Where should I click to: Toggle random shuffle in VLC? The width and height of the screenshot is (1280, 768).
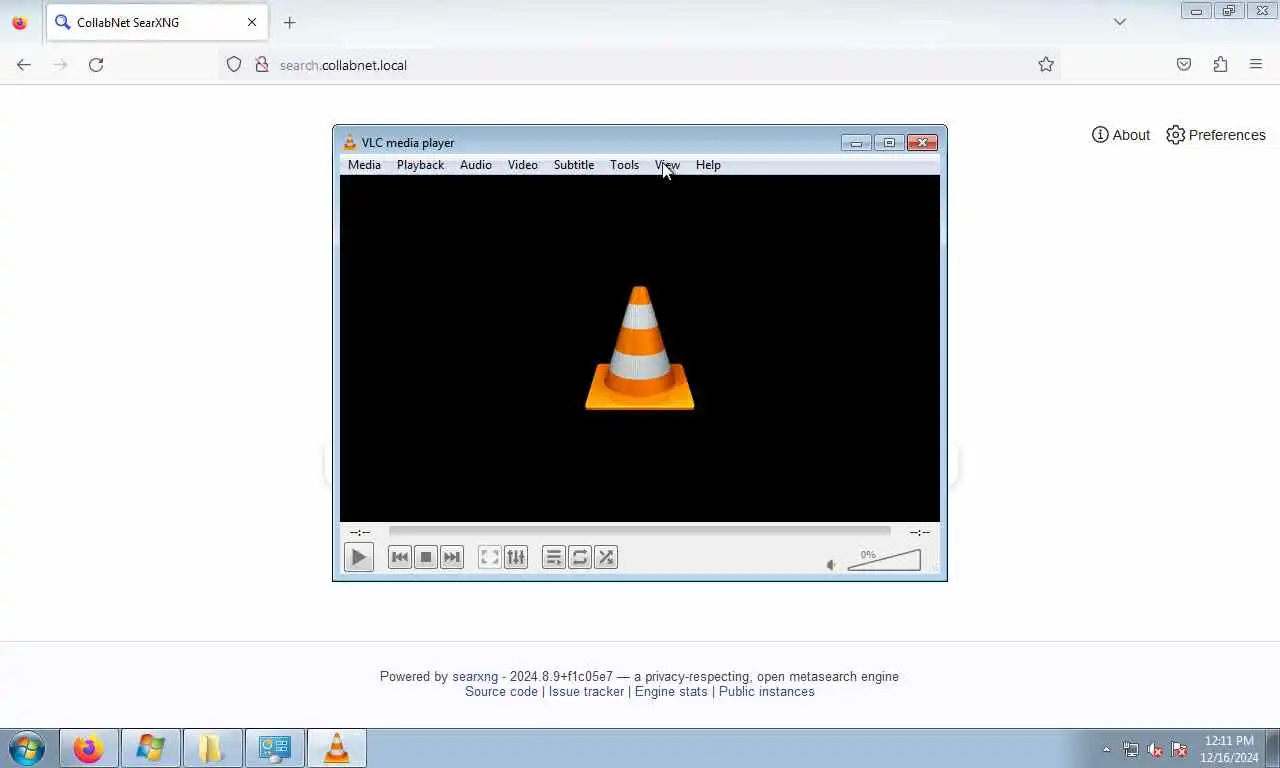click(x=606, y=557)
